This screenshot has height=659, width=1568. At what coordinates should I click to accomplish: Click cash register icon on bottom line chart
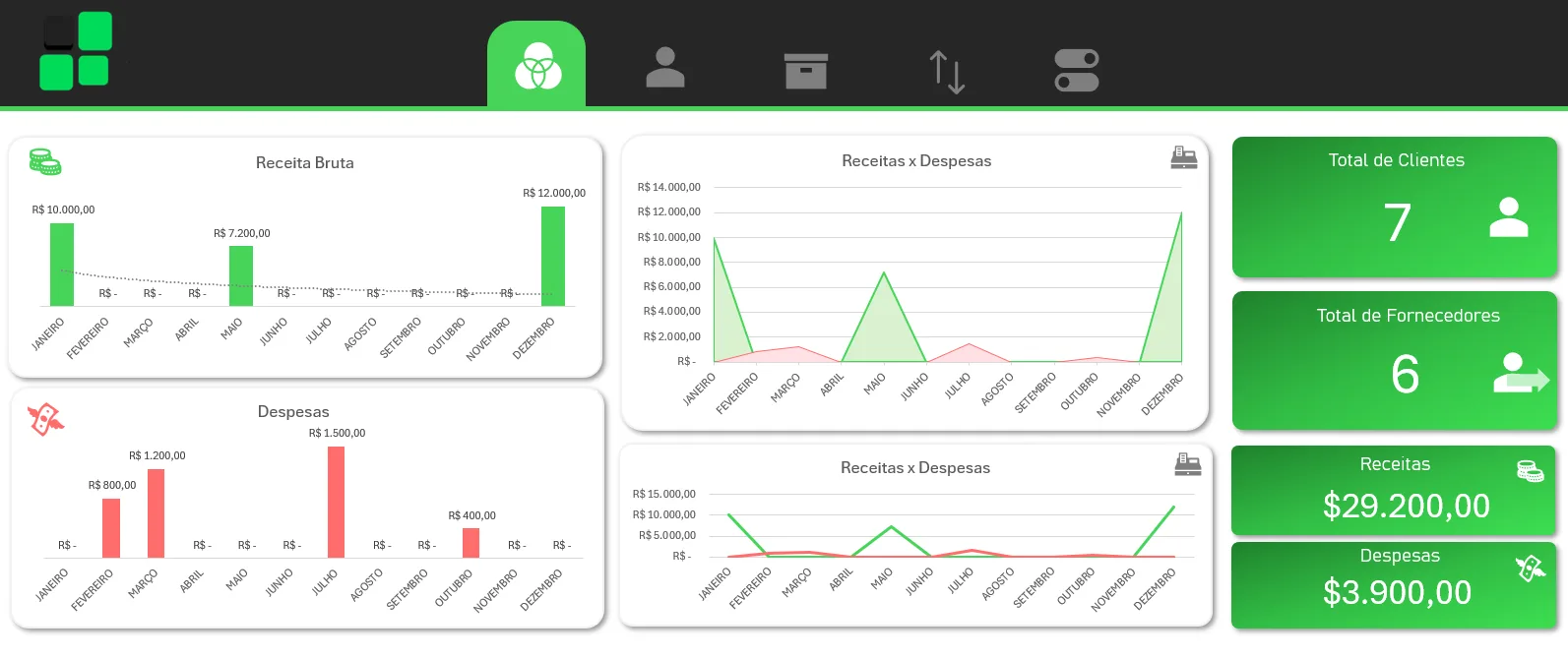tap(1187, 464)
